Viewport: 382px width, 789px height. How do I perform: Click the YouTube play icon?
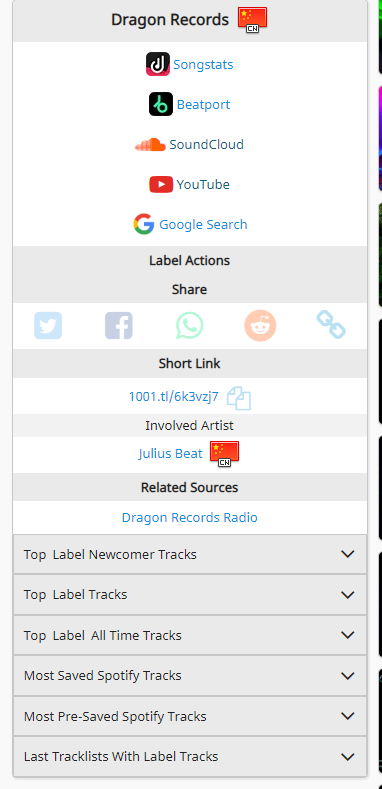tap(161, 185)
